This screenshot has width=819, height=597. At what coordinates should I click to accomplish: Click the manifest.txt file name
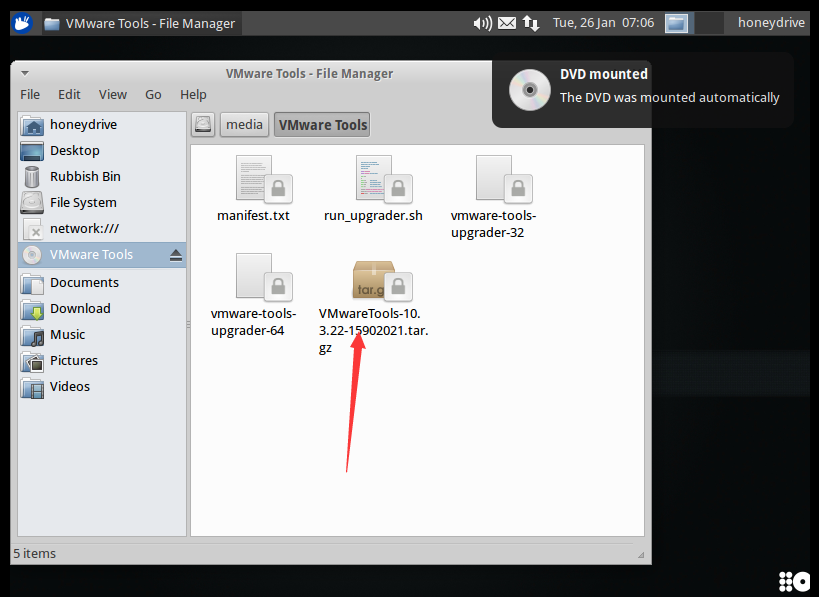click(x=253, y=216)
